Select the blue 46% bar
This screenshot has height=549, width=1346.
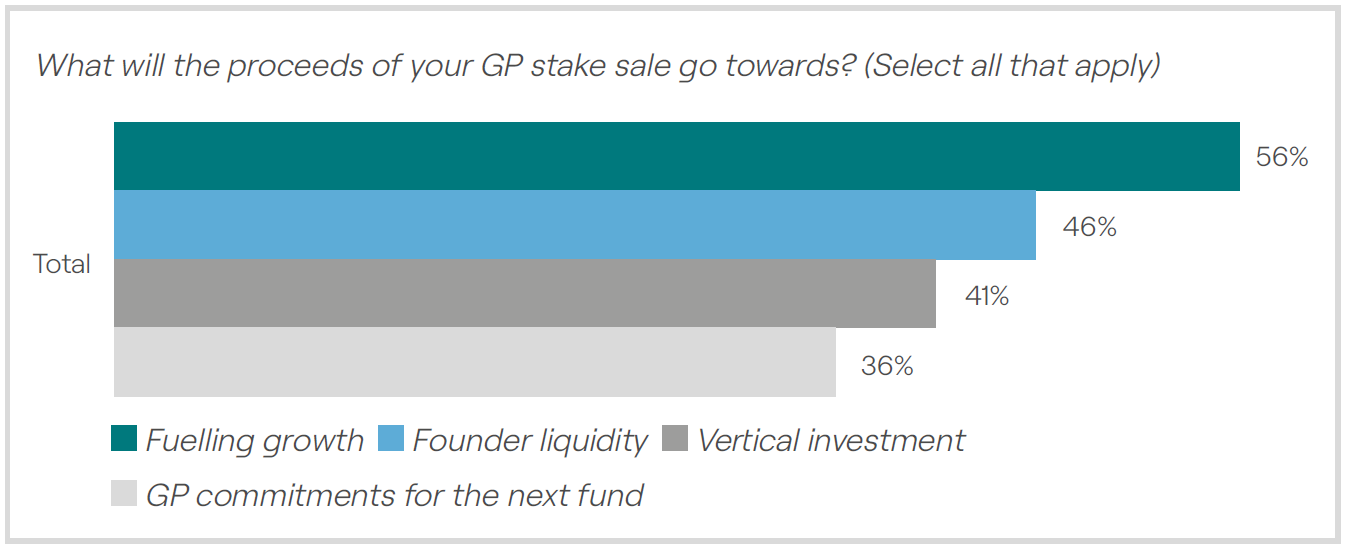click(574, 225)
